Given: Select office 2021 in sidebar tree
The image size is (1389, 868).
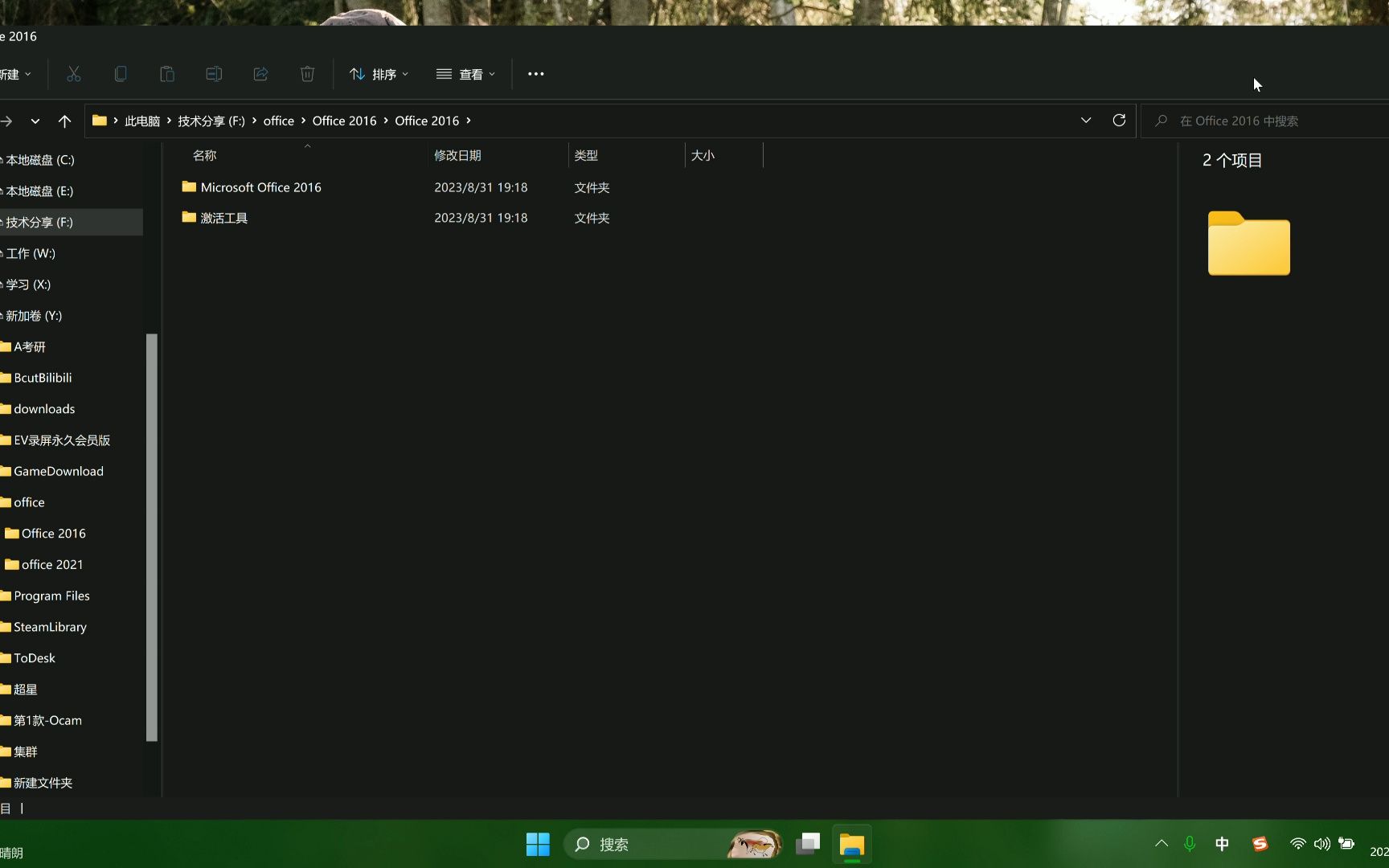Looking at the screenshot, I should click(52, 565).
